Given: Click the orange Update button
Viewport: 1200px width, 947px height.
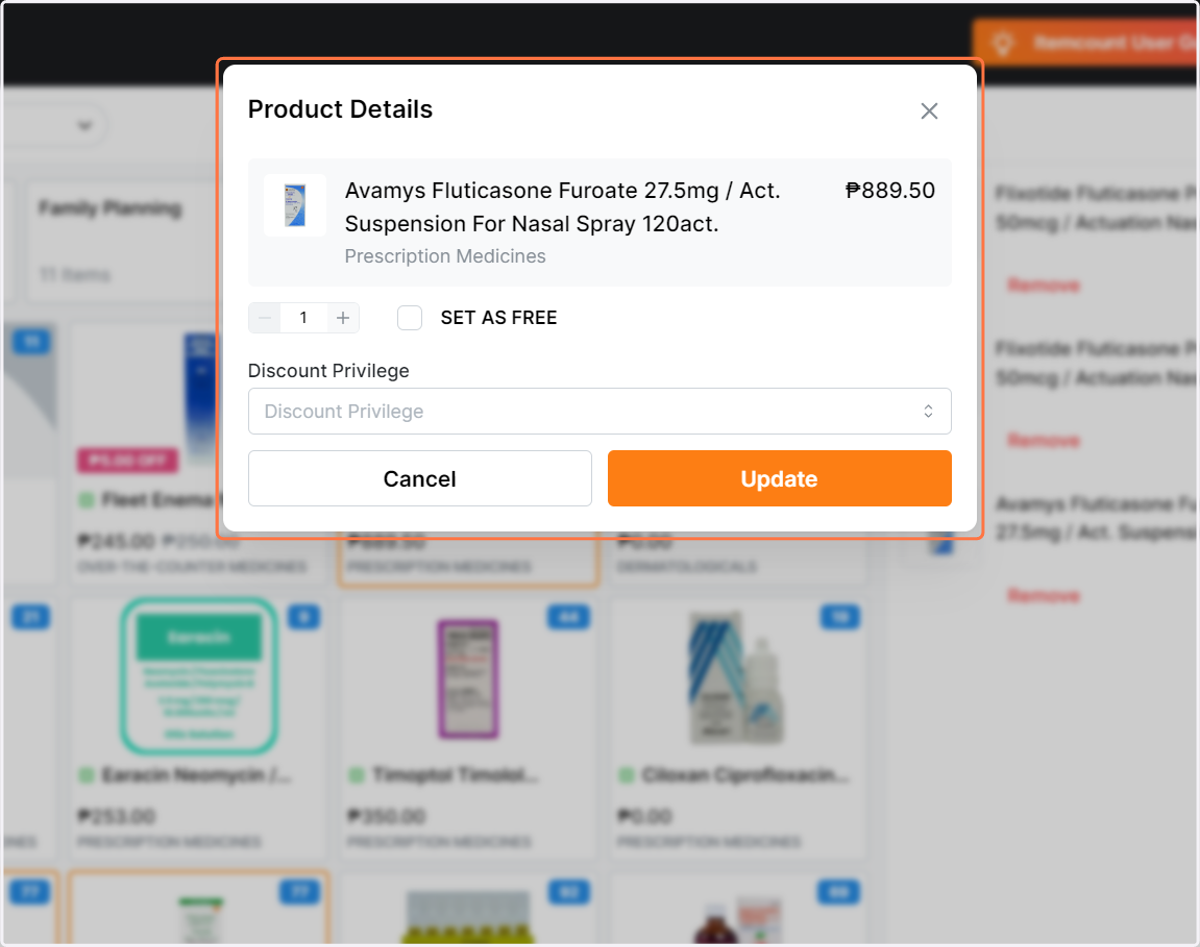Looking at the screenshot, I should [780, 478].
